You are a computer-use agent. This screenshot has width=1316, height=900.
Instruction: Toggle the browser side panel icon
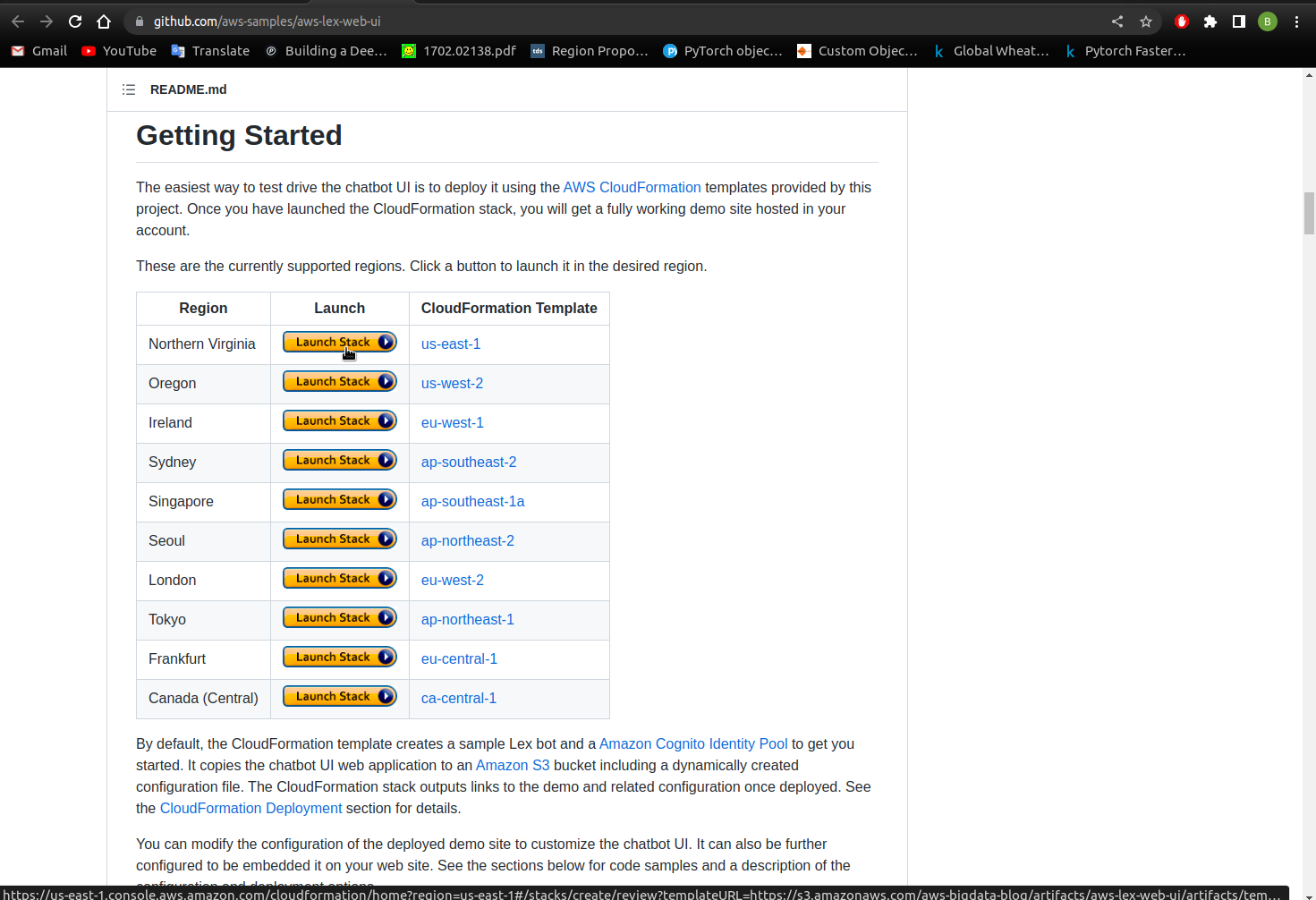click(1239, 21)
